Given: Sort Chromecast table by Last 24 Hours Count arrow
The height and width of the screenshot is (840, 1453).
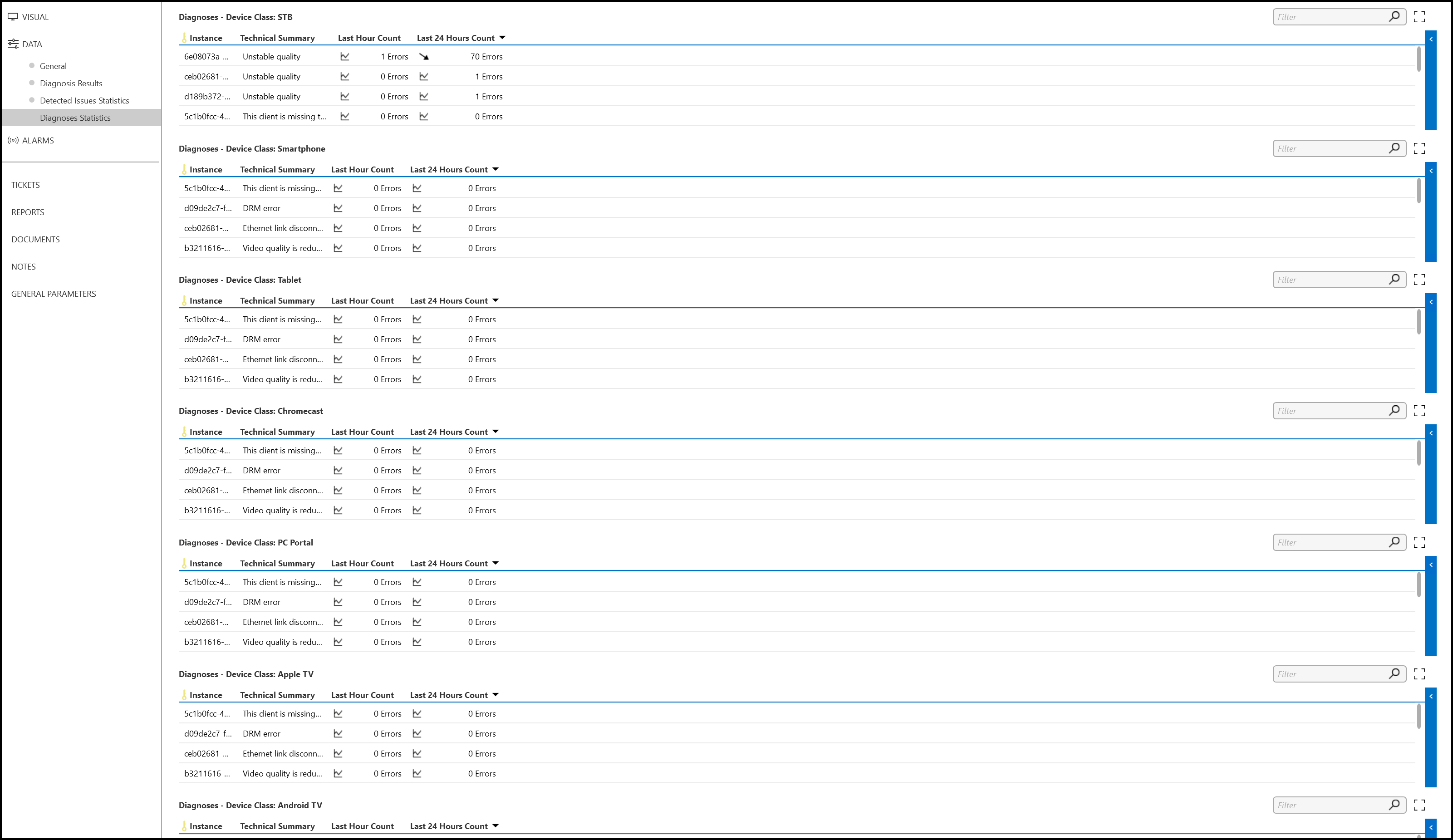Looking at the screenshot, I should 495,431.
